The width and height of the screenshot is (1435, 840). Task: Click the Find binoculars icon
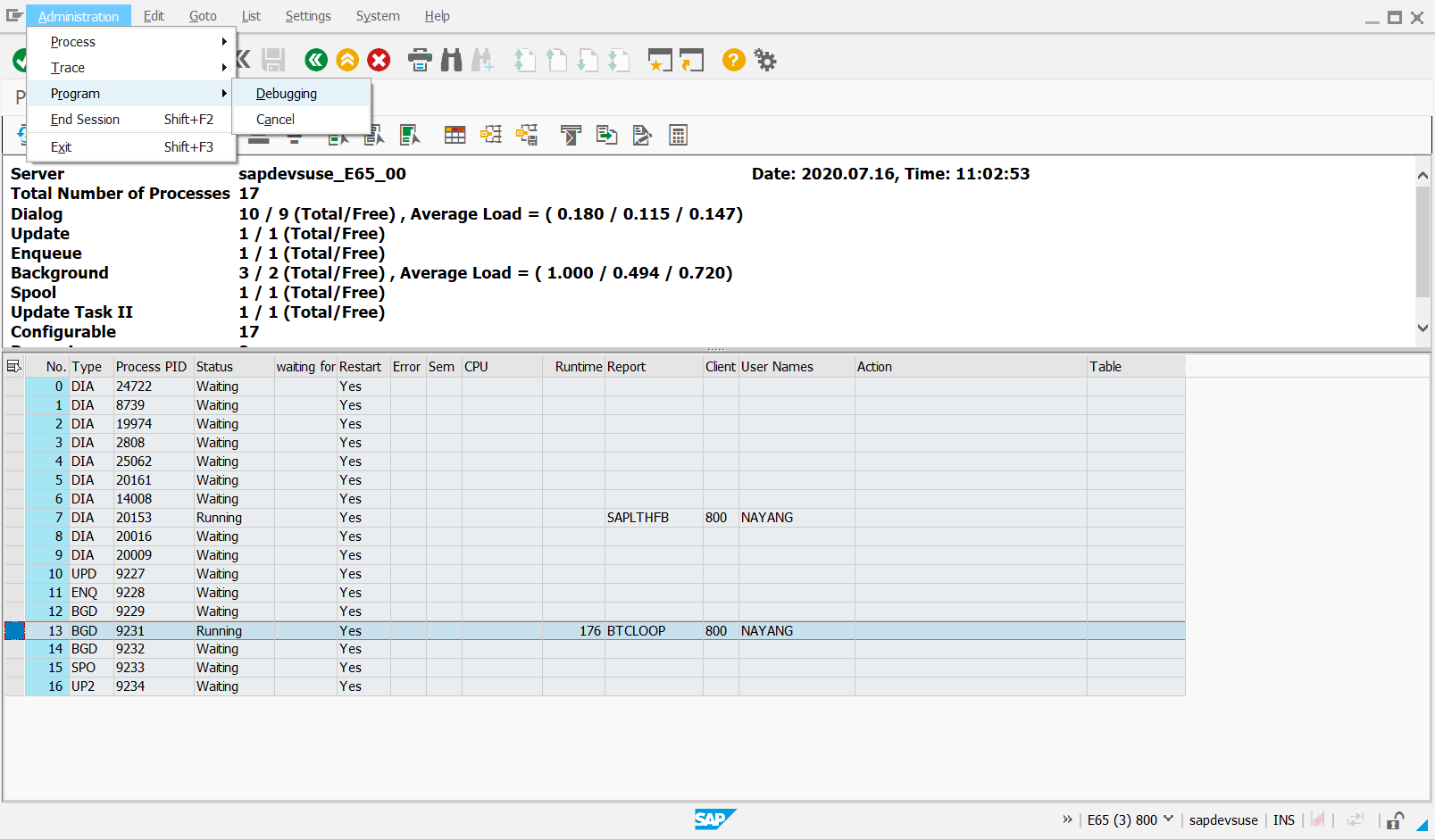451,60
